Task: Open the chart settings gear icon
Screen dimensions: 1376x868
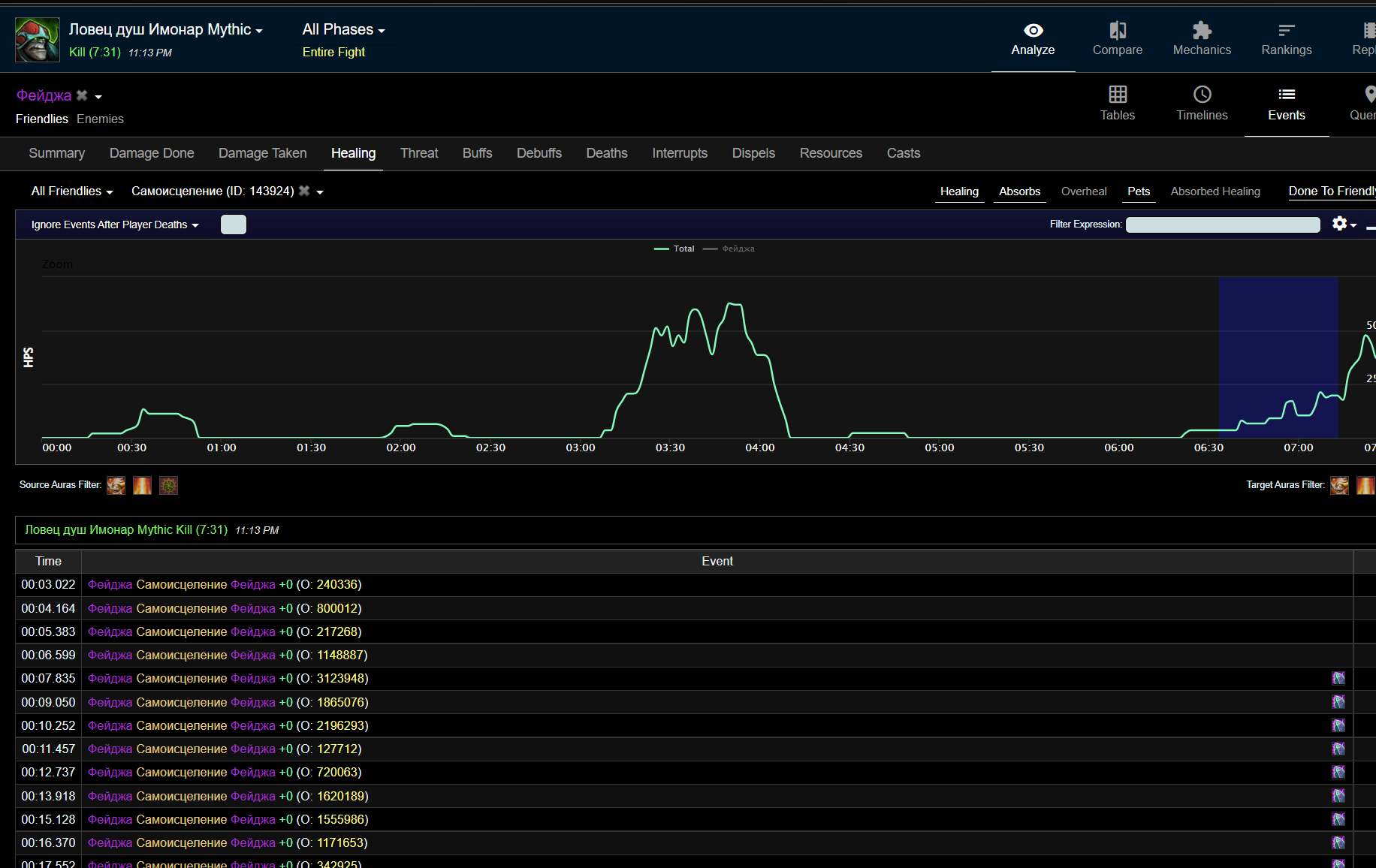Action: pyautogui.click(x=1339, y=224)
